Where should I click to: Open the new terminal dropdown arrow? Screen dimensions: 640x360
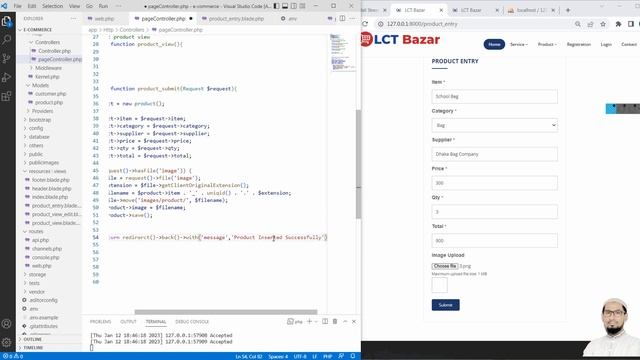click(x=316, y=322)
